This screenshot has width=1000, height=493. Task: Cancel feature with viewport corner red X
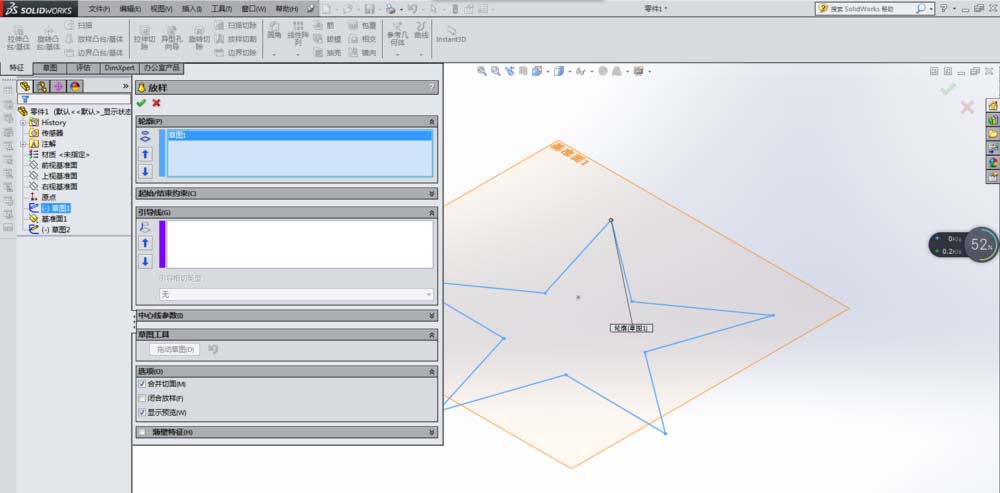(x=967, y=107)
